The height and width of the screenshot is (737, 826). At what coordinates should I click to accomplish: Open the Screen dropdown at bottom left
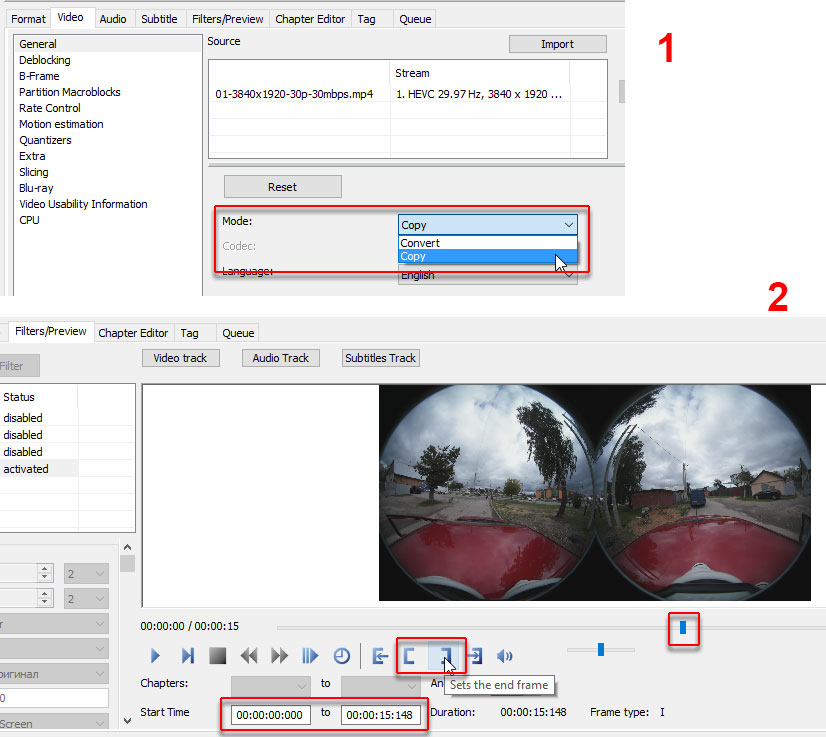[x=54, y=723]
